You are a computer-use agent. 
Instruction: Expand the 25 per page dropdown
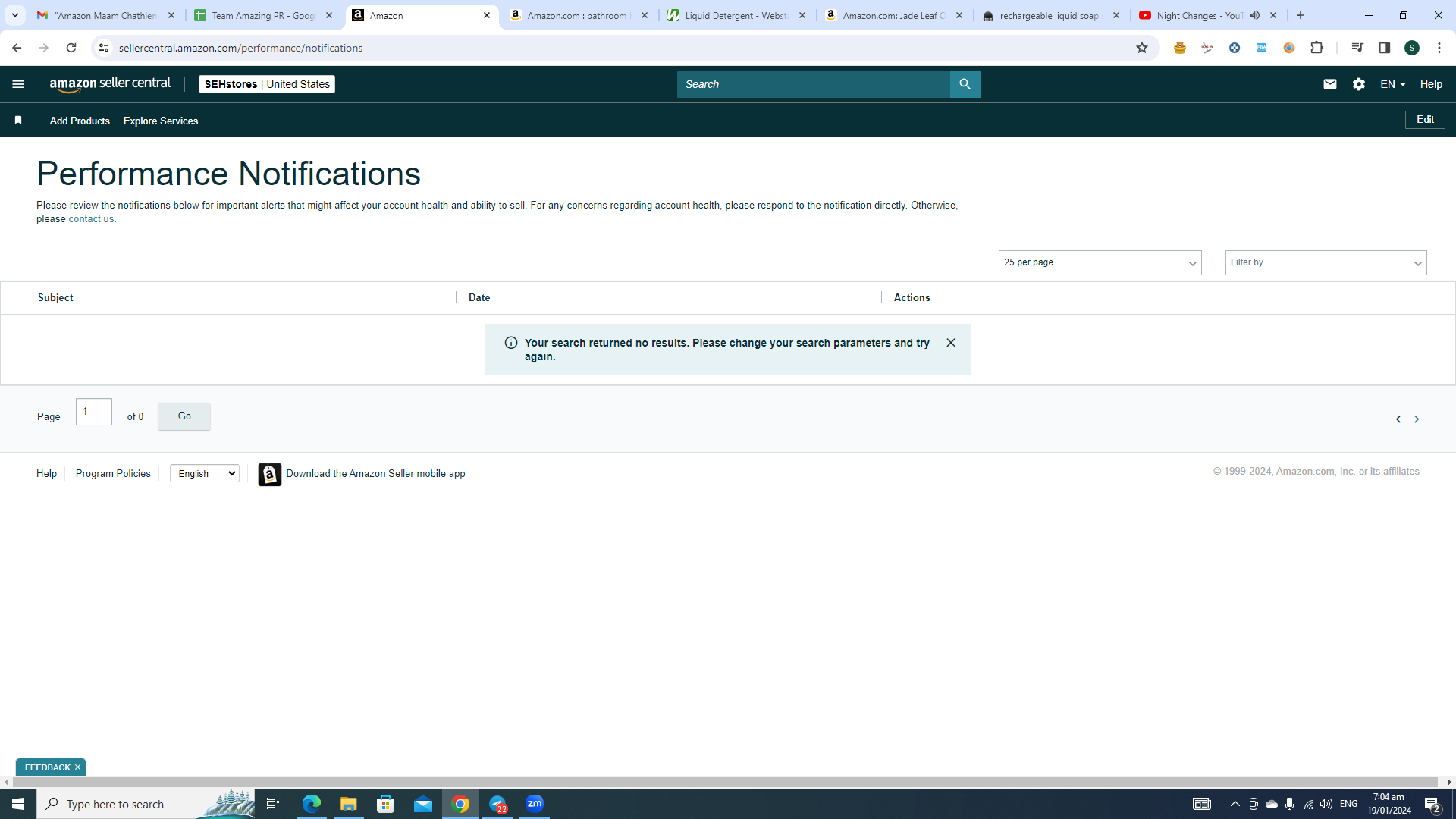1100,262
